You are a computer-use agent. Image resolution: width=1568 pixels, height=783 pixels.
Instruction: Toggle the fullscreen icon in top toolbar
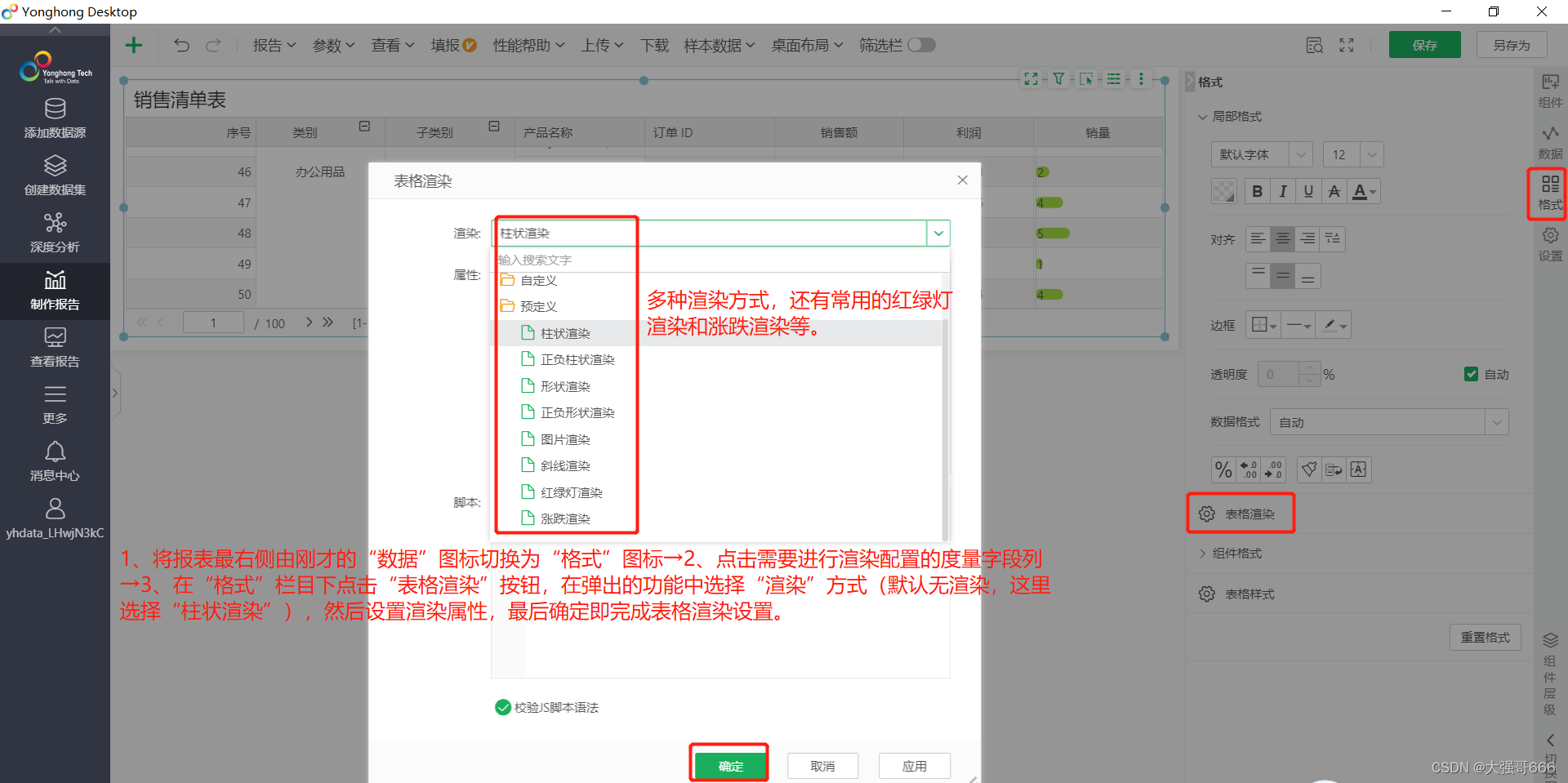(1347, 45)
